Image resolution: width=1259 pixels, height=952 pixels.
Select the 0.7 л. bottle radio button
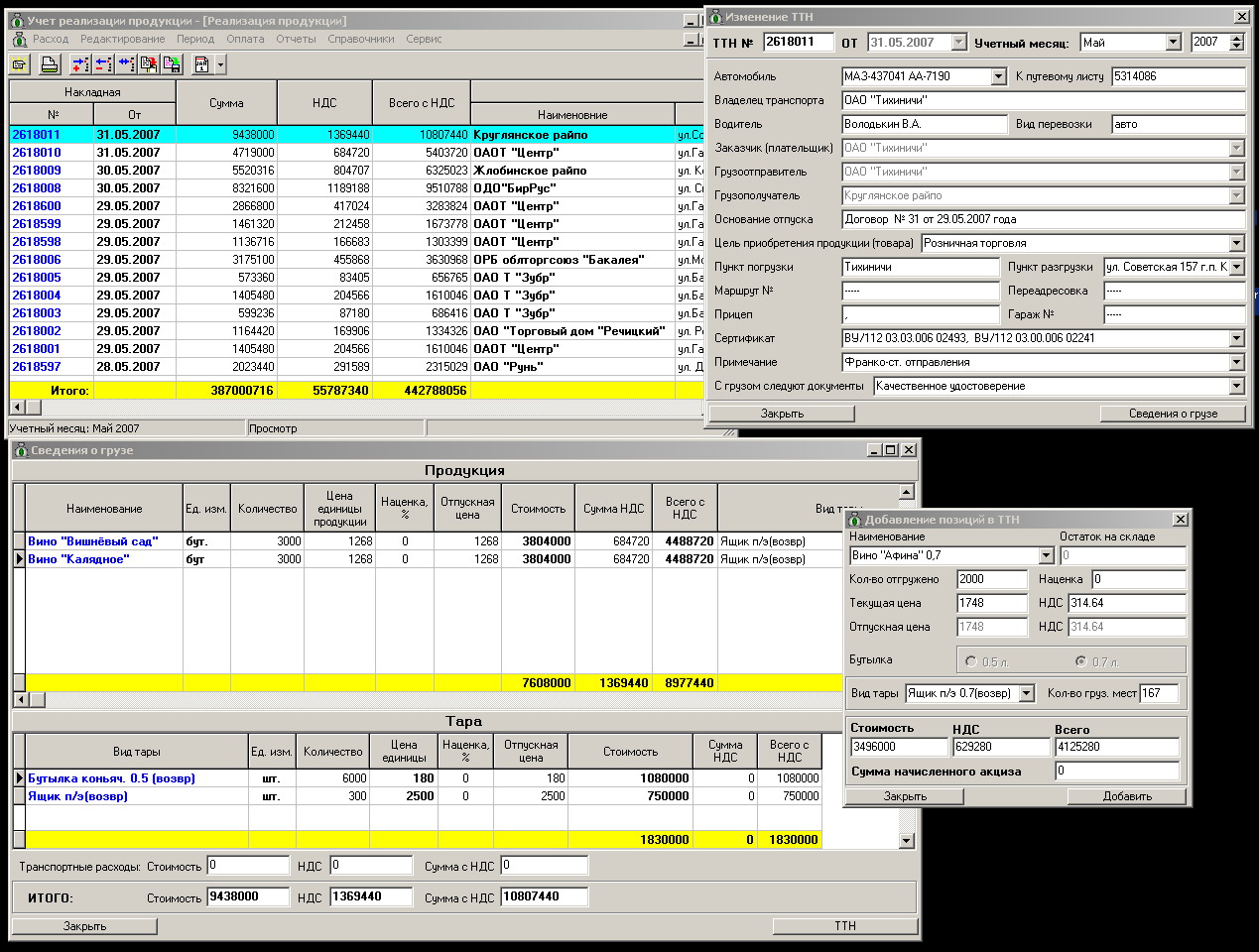[1080, 661]
